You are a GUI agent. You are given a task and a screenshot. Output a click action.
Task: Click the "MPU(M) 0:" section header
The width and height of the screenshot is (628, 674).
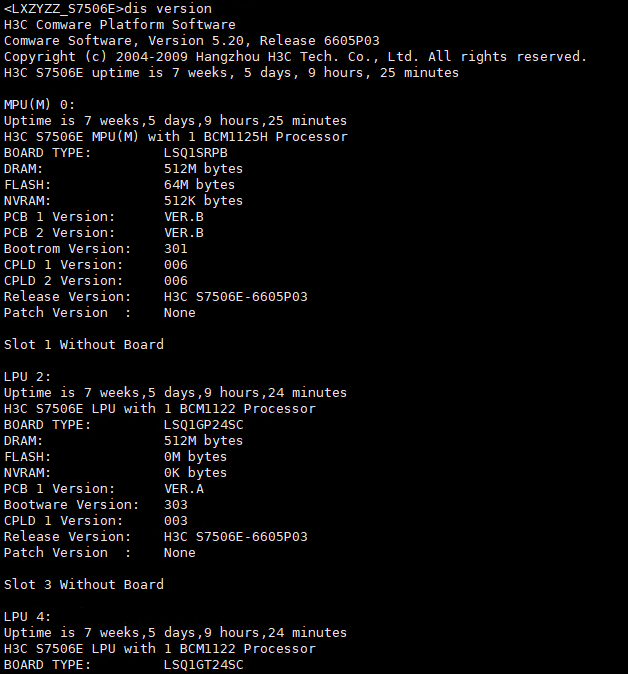[40, 105]
